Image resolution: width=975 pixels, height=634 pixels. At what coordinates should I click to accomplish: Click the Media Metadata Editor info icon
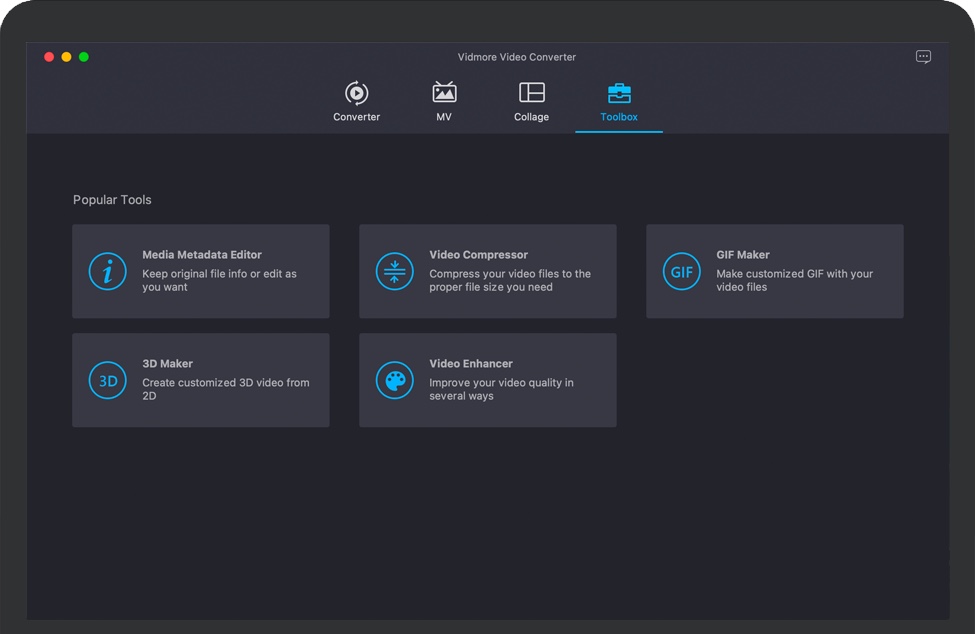click(x=108, y=271)
